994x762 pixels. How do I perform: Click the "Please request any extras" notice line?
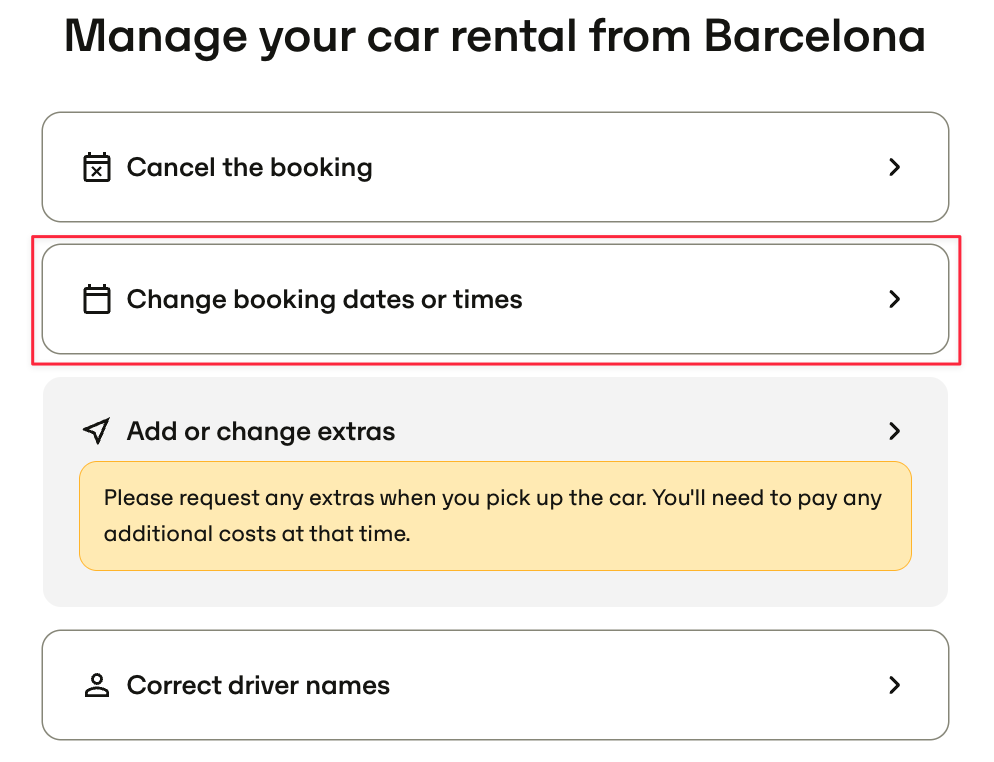click(493, 498)
